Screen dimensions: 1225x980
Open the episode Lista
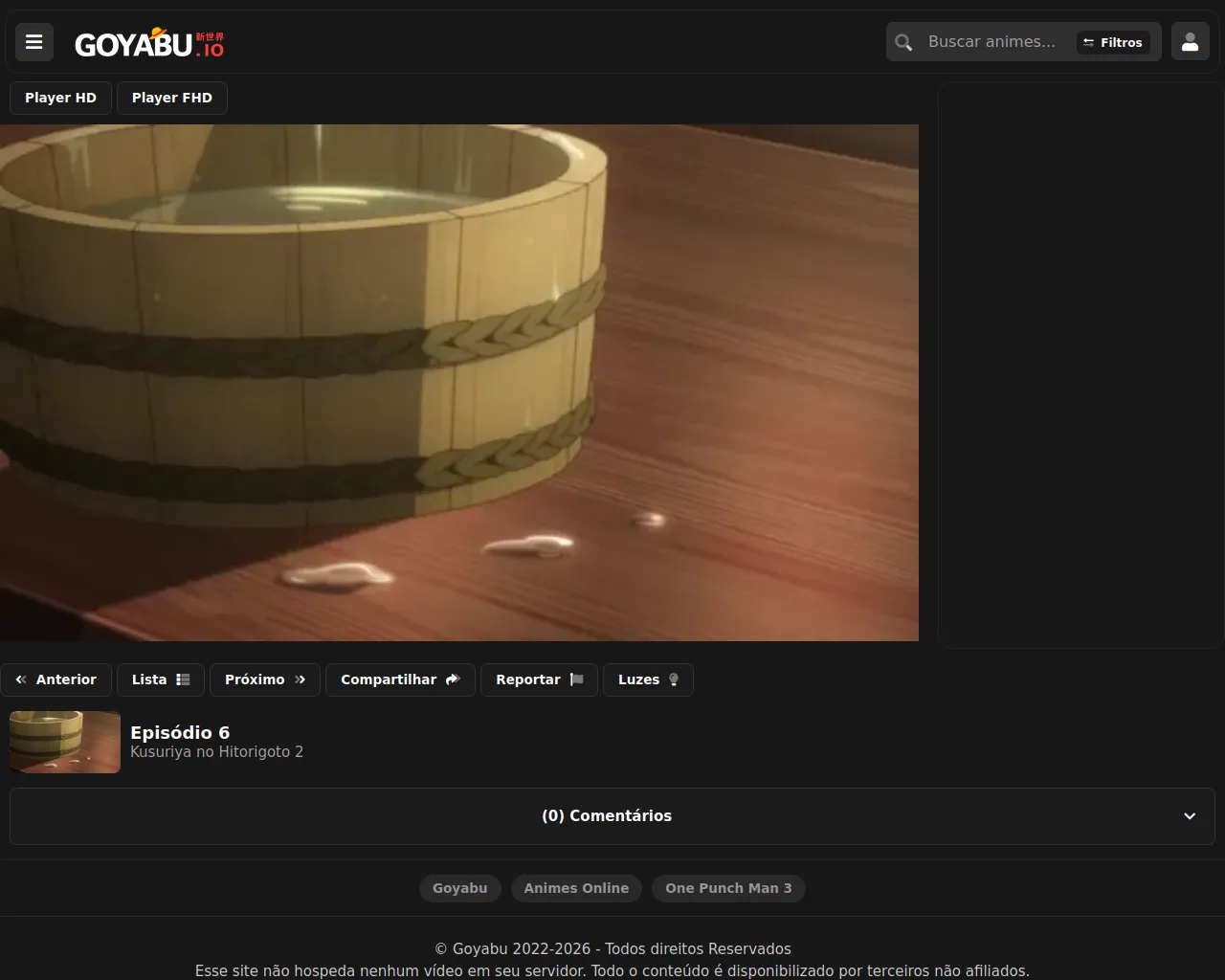coord(161,679)
